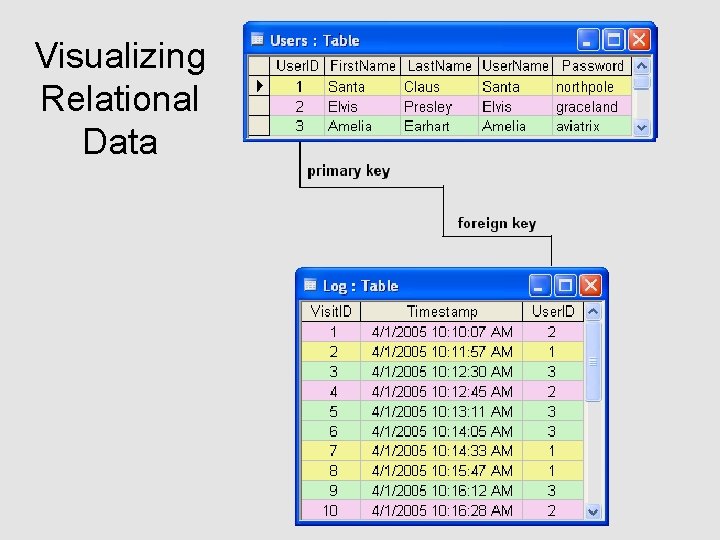Click the UserName cell in the Presley row

click(x=515, y=106)
